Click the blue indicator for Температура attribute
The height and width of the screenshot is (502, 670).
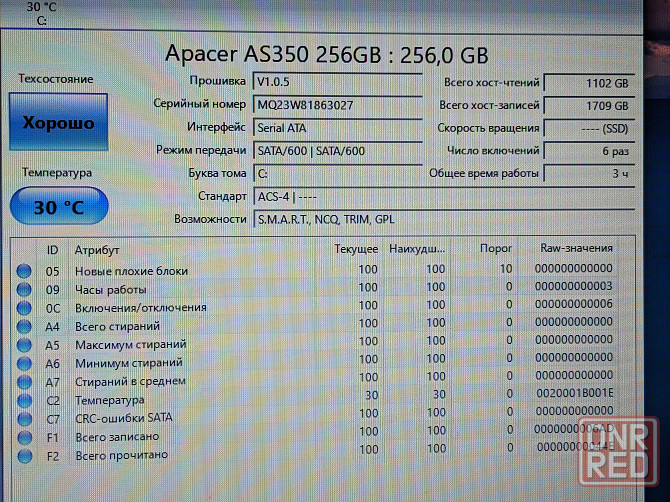(x=24, y=400)
